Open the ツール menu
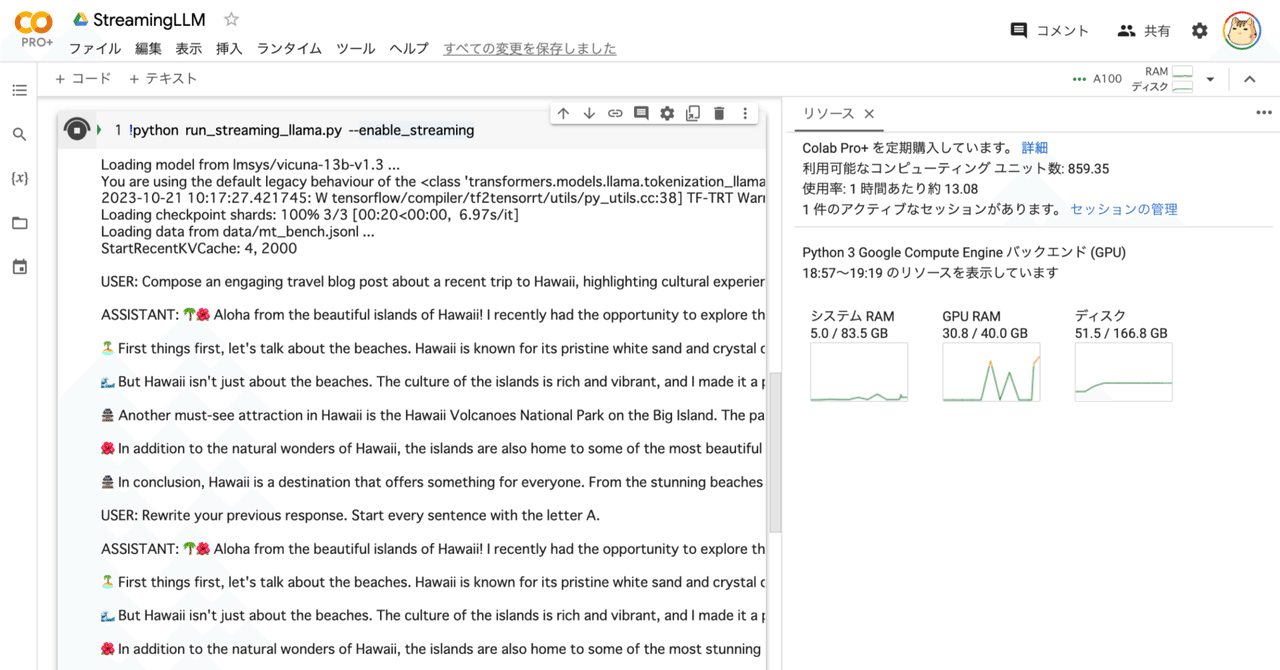Image resolution: width=1280 pixels, height=670 pixels. (x=355, y=48)
